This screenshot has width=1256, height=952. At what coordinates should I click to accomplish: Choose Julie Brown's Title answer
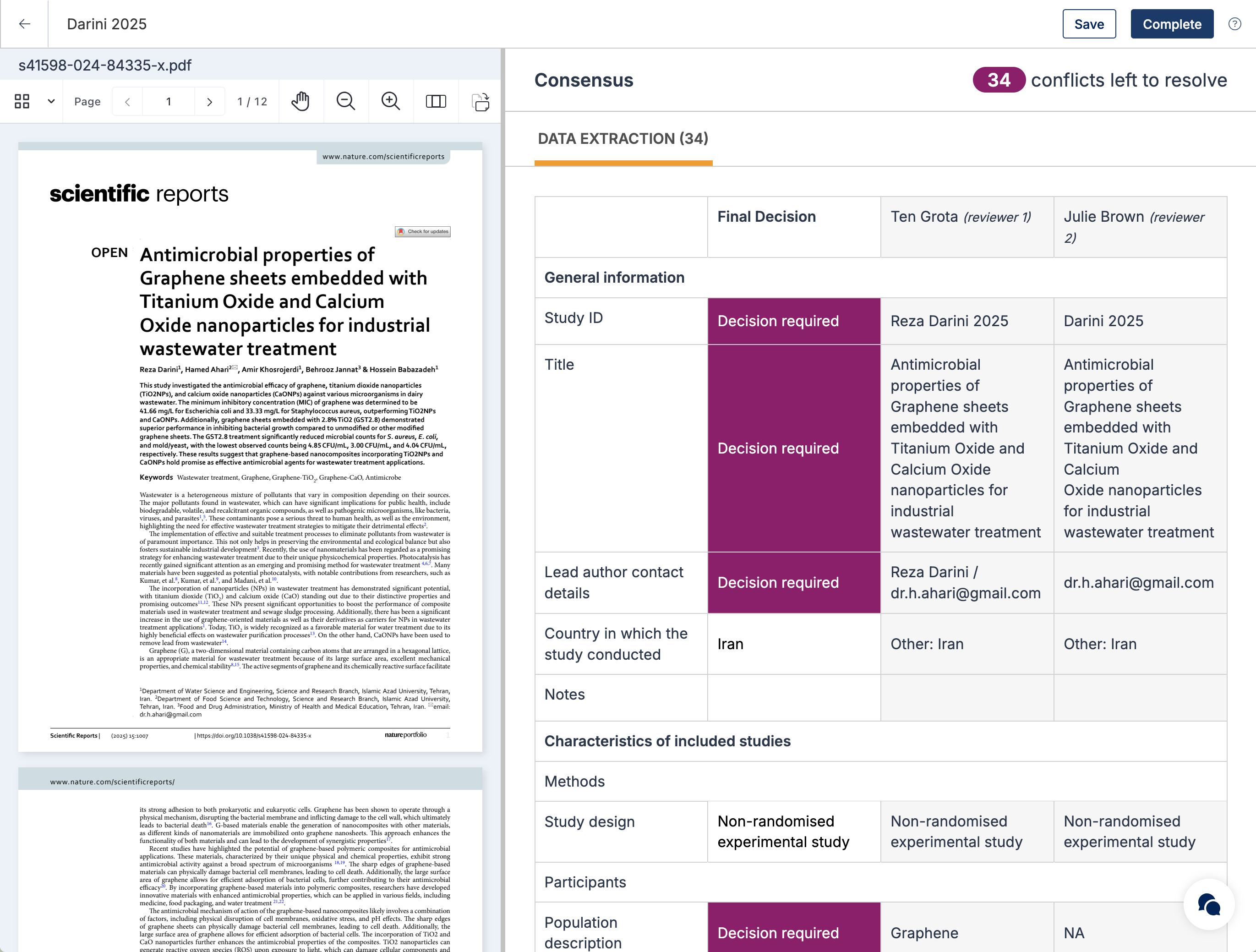click(1140, 448)
